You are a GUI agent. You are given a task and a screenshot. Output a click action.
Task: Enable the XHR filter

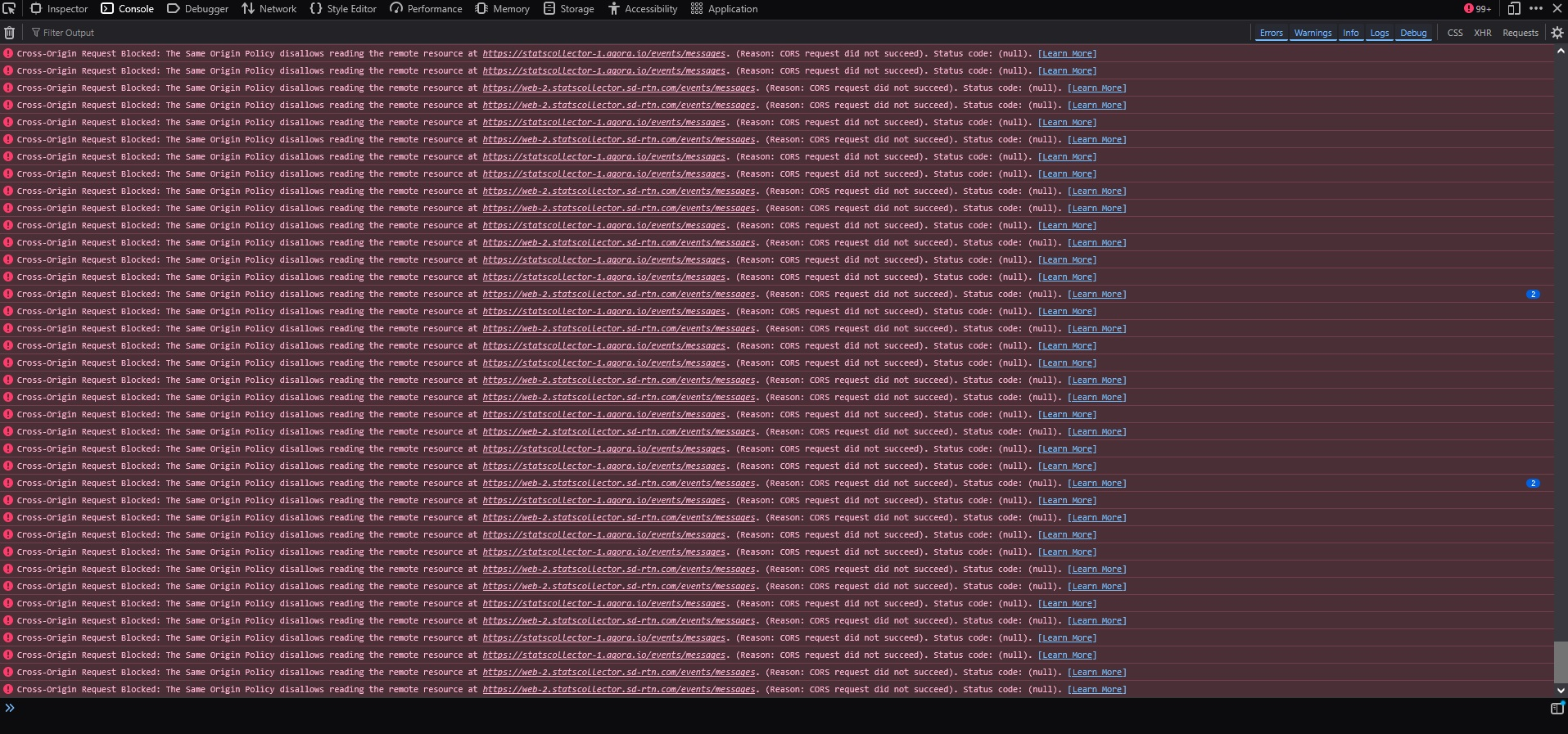click(1483, 33)
